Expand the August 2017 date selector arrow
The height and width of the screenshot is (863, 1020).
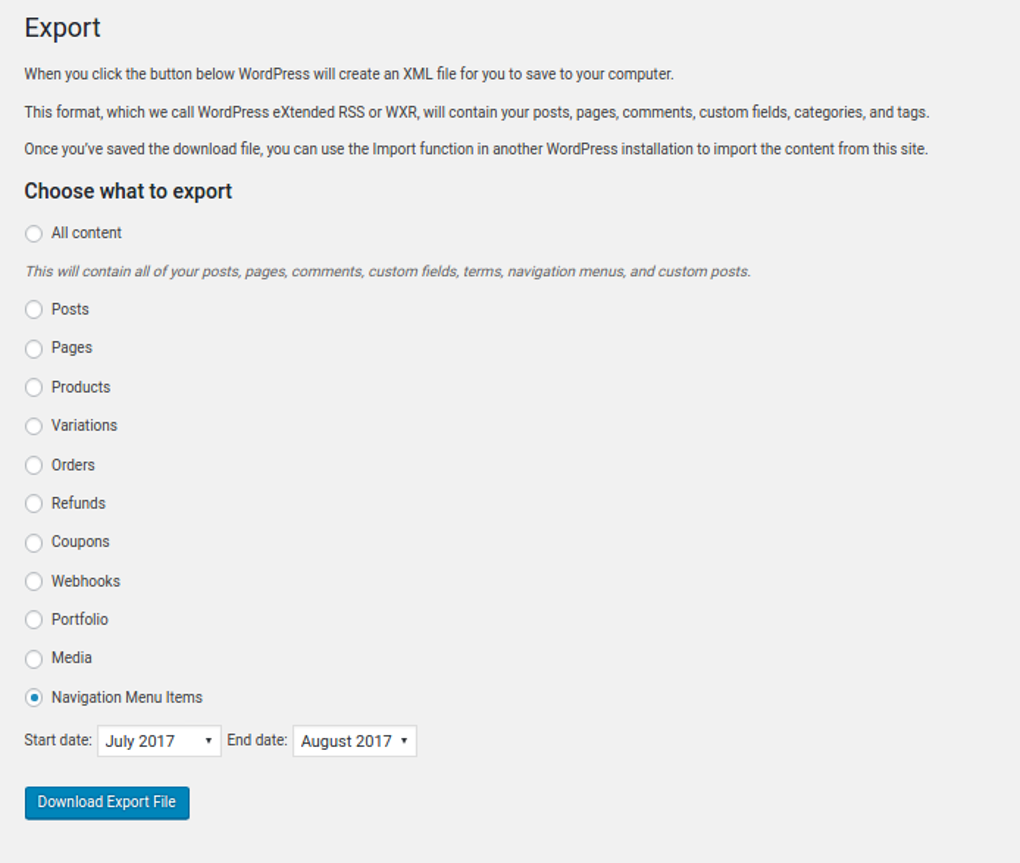[404, 740]
